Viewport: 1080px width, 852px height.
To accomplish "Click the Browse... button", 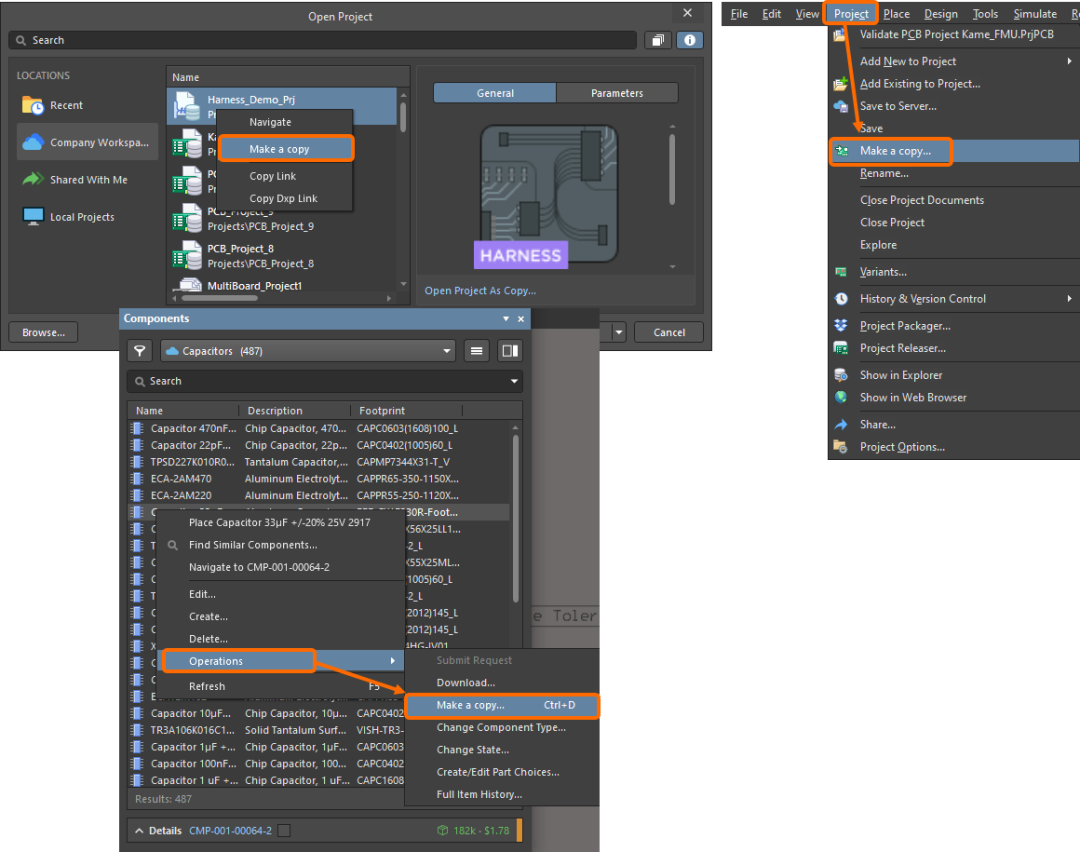I will (43, 333).
